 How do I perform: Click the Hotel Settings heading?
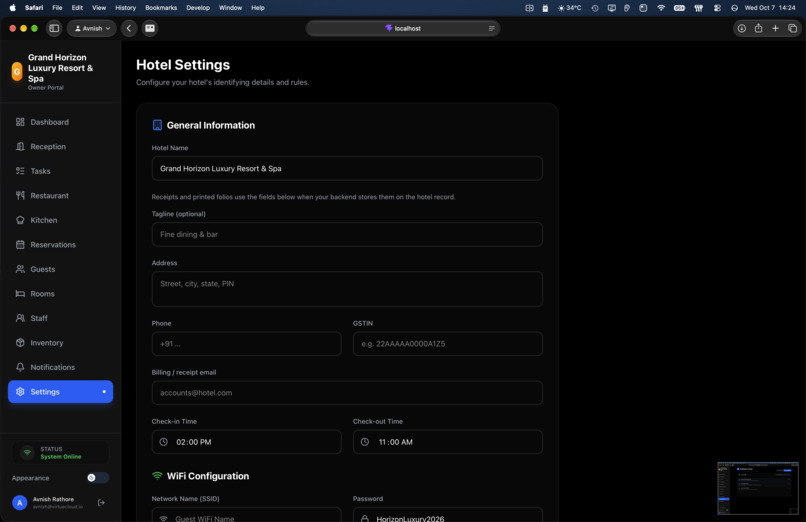(183, 65)
